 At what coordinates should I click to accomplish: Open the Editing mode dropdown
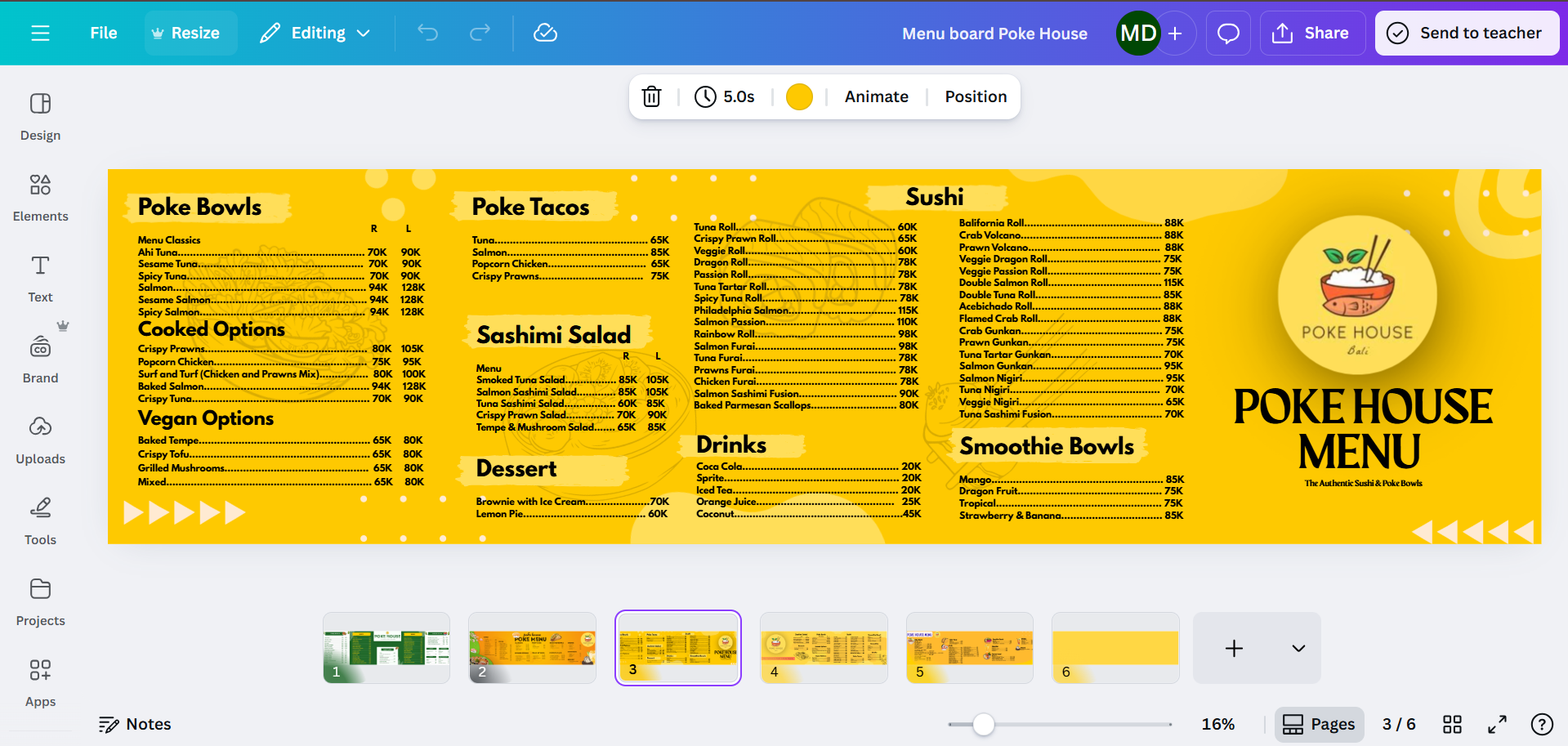(x=315, y=33)
